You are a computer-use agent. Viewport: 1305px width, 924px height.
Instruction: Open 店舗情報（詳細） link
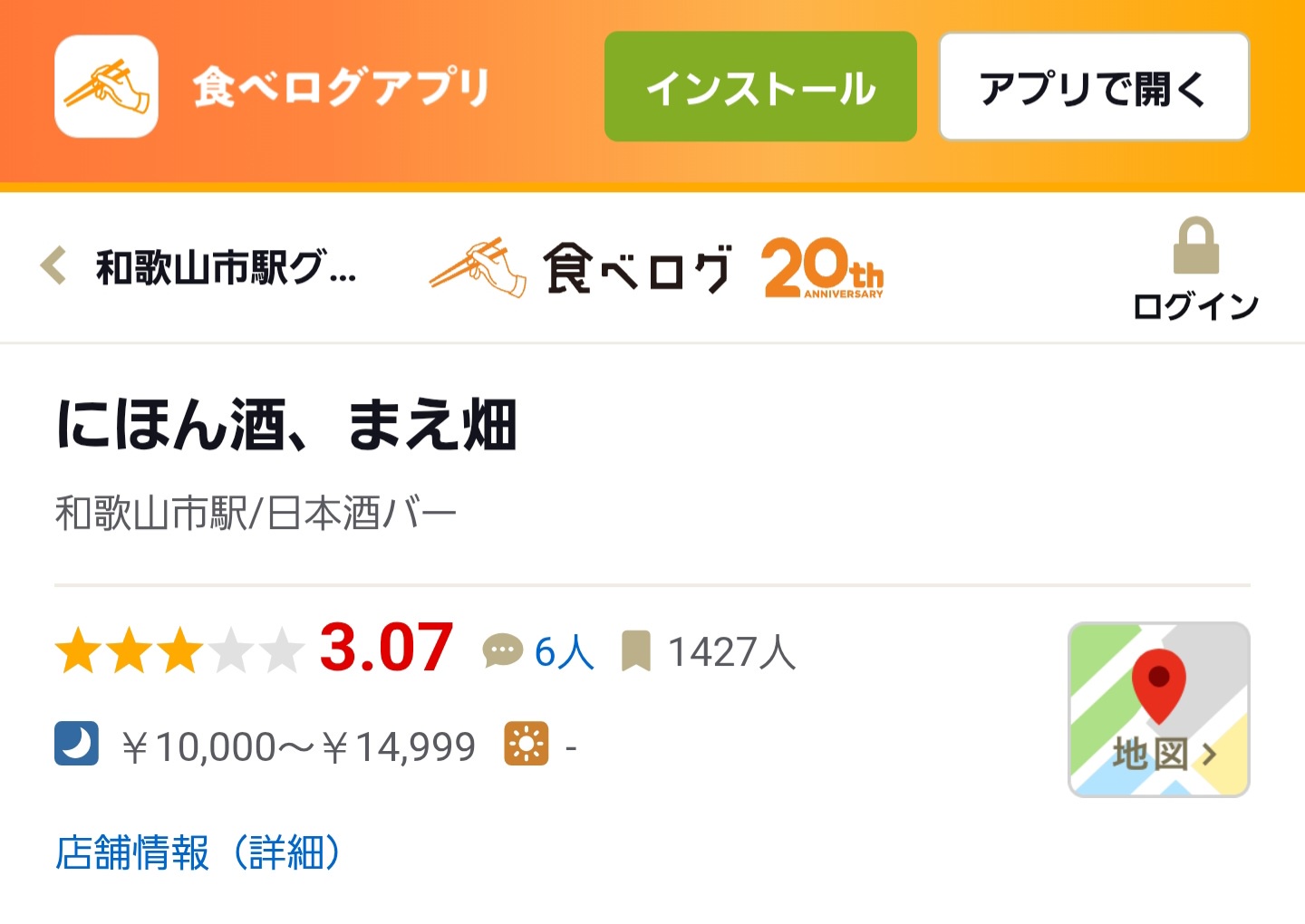tap(198, 852)
